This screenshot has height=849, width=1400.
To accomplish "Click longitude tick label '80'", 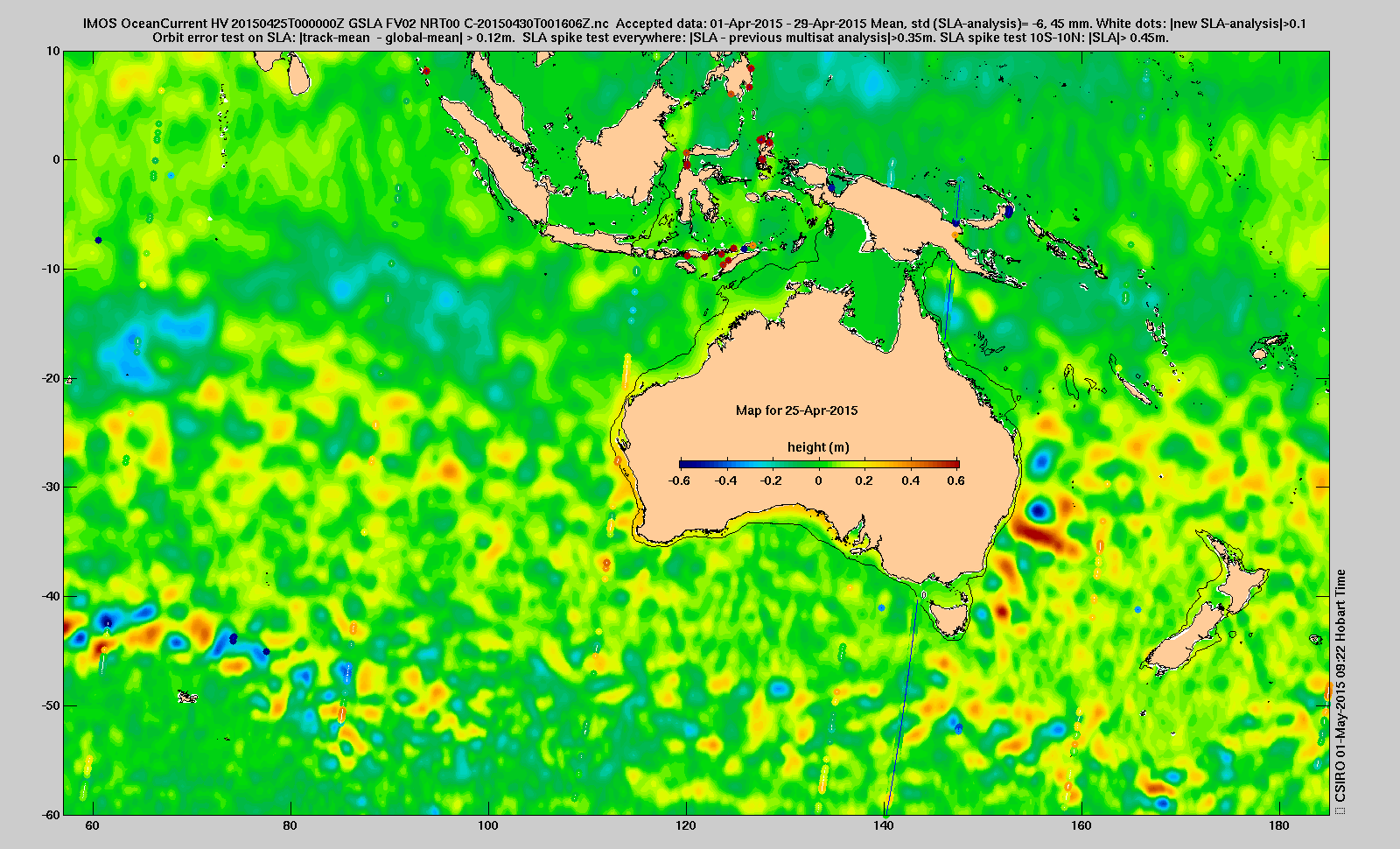I will (290, 825).
